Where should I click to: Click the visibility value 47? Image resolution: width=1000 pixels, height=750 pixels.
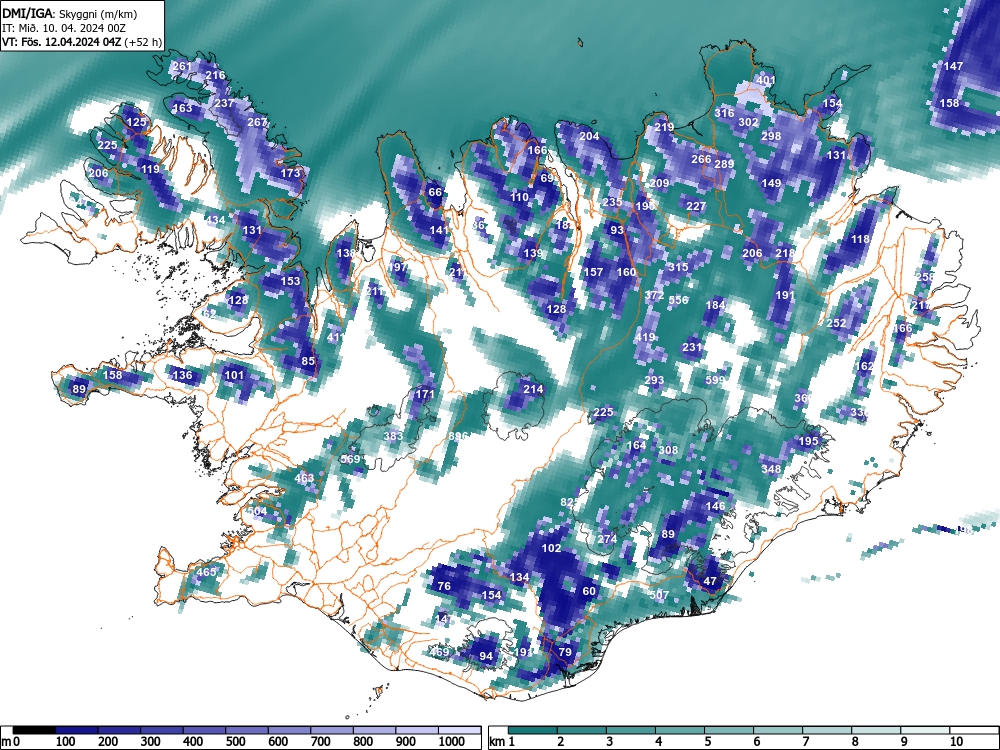click(x=710, y=581)
